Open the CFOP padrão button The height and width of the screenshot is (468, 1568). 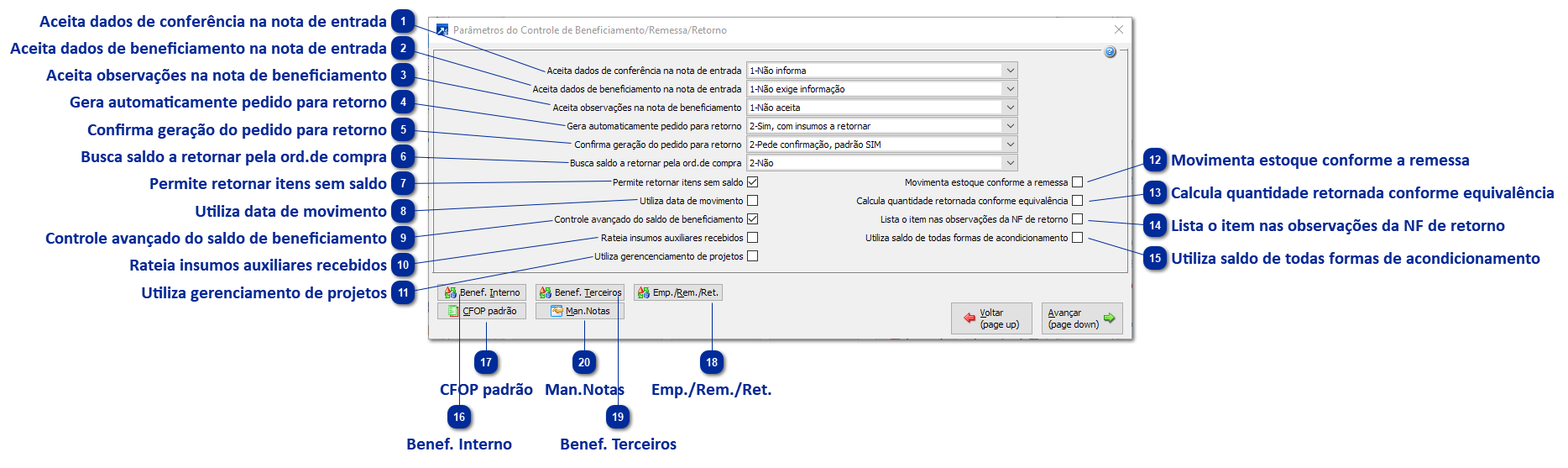coord(483,311)
